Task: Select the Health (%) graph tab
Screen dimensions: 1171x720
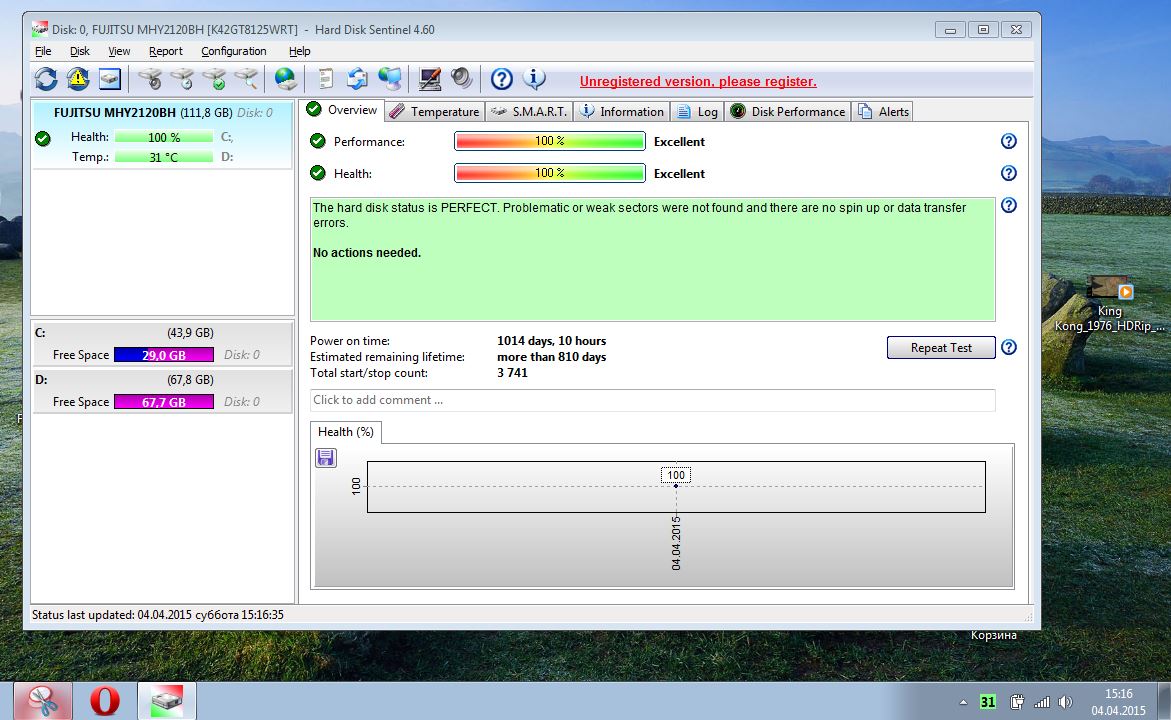Action: 346,432
